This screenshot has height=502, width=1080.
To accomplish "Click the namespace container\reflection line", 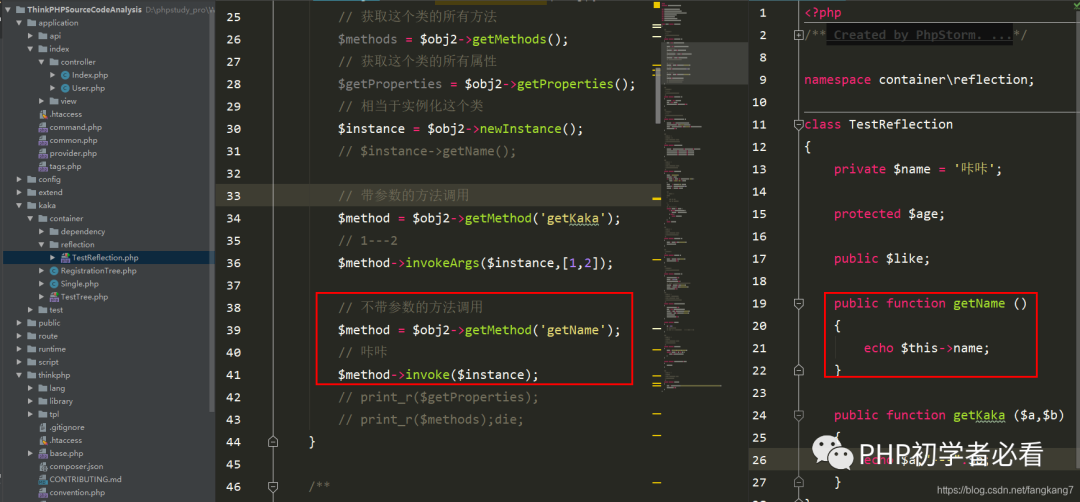I will tap(920, 80).
